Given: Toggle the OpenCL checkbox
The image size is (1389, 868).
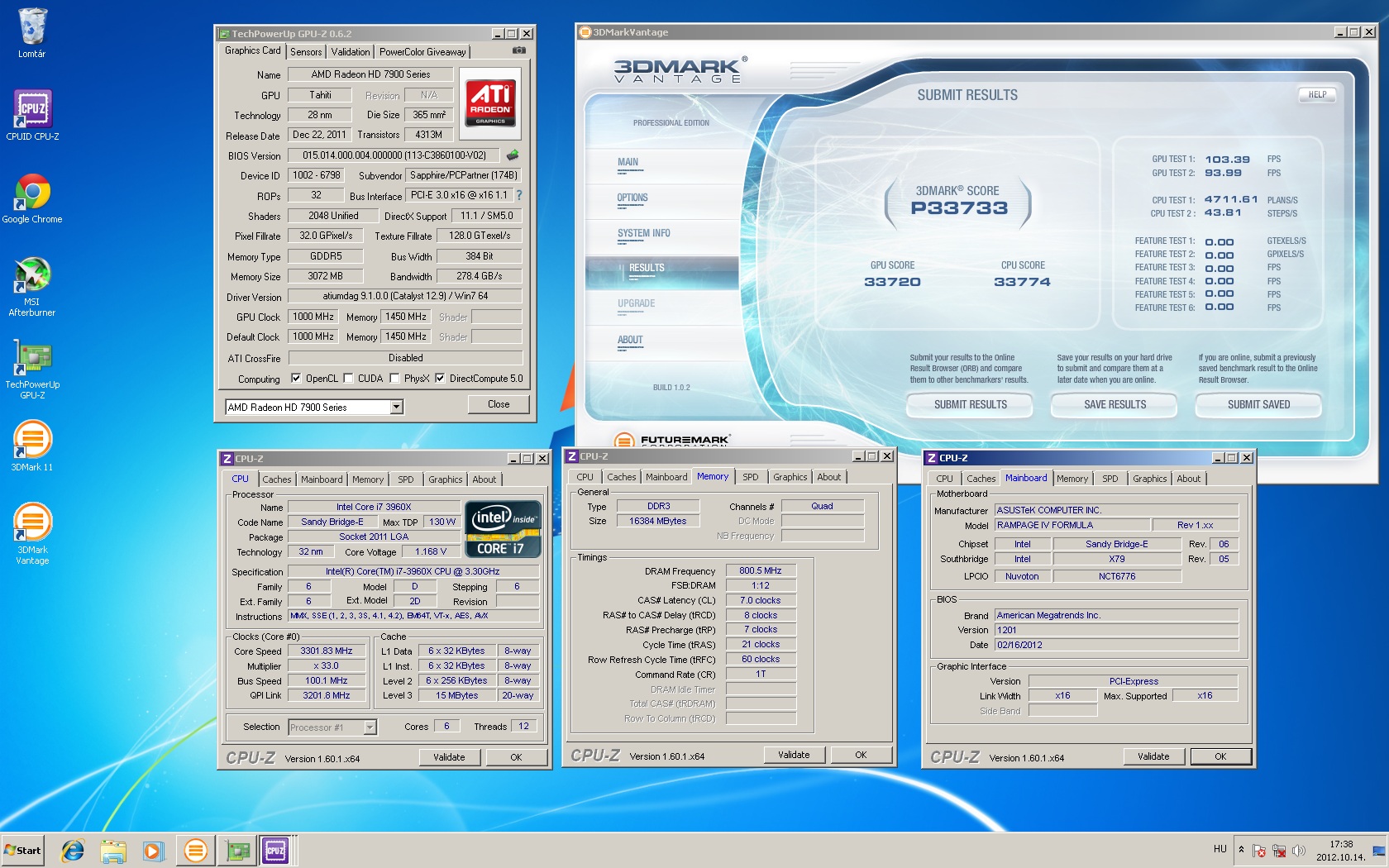Looking at the screenshot, I should pos(296,379).
